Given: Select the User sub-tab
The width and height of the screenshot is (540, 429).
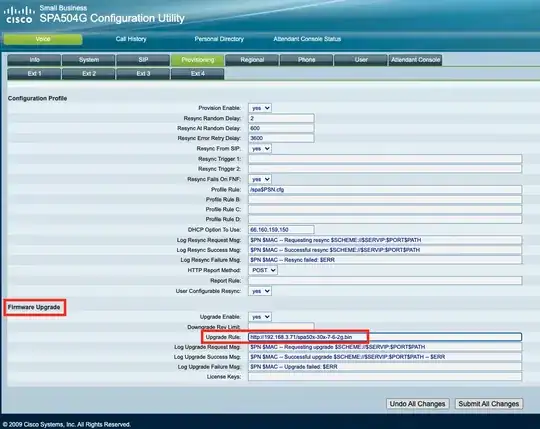Looking at the screenshot, I should pyautogui.click(x=361, y=60).
